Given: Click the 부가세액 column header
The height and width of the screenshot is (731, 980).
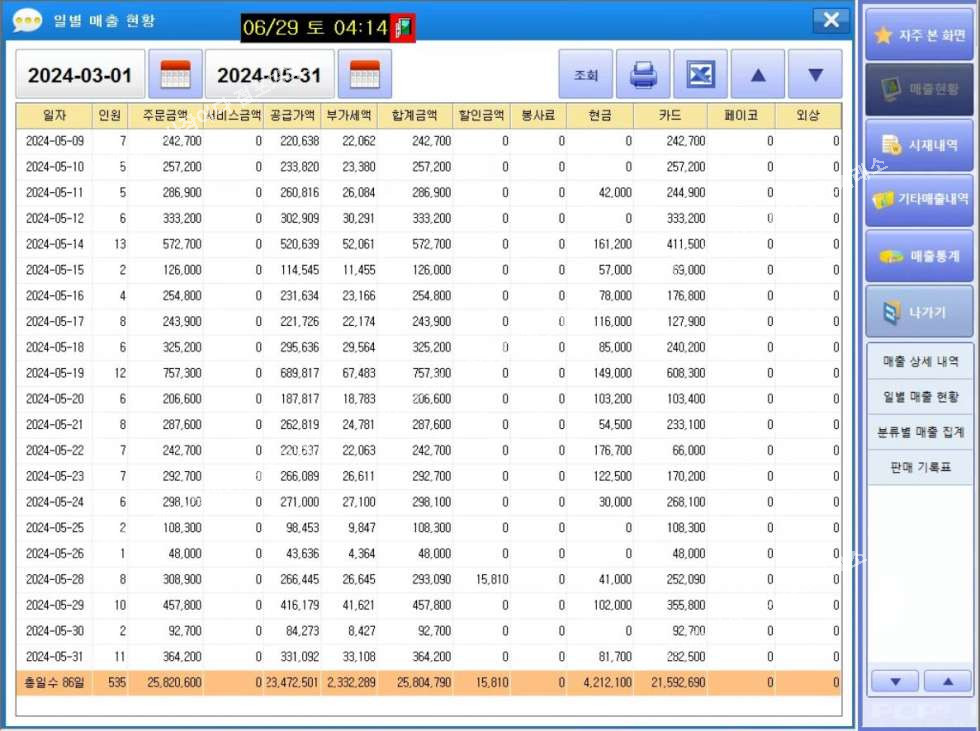Looking at the screenshot, I should 349,115.
